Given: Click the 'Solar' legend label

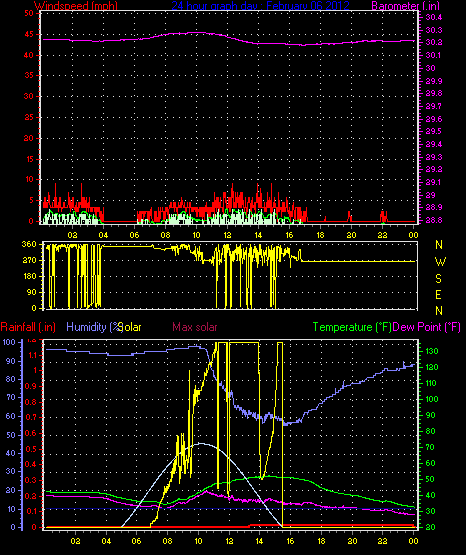Looking at the screenshot, I should coord(130,327).
